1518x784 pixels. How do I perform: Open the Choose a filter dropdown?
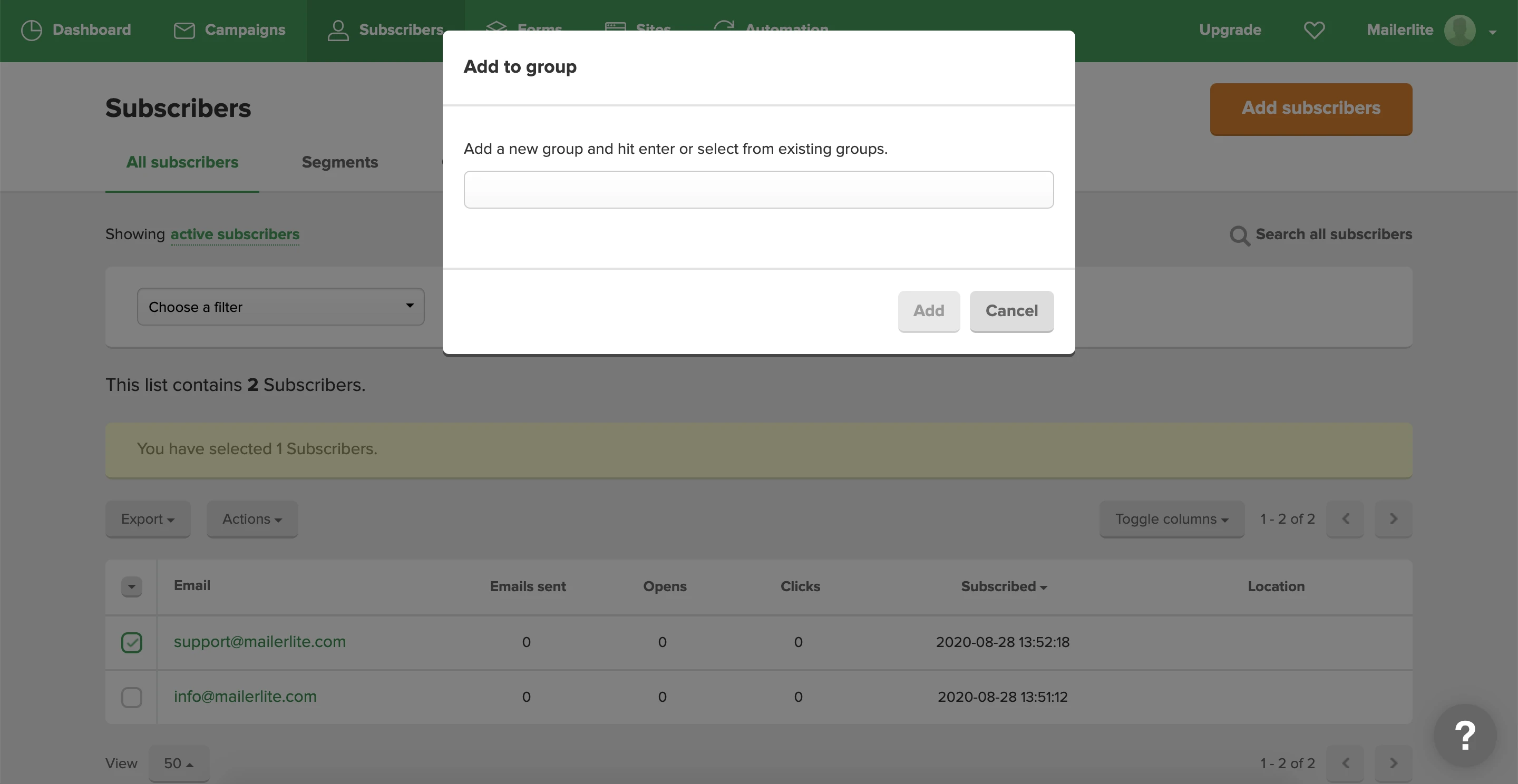tap(280, 307)
